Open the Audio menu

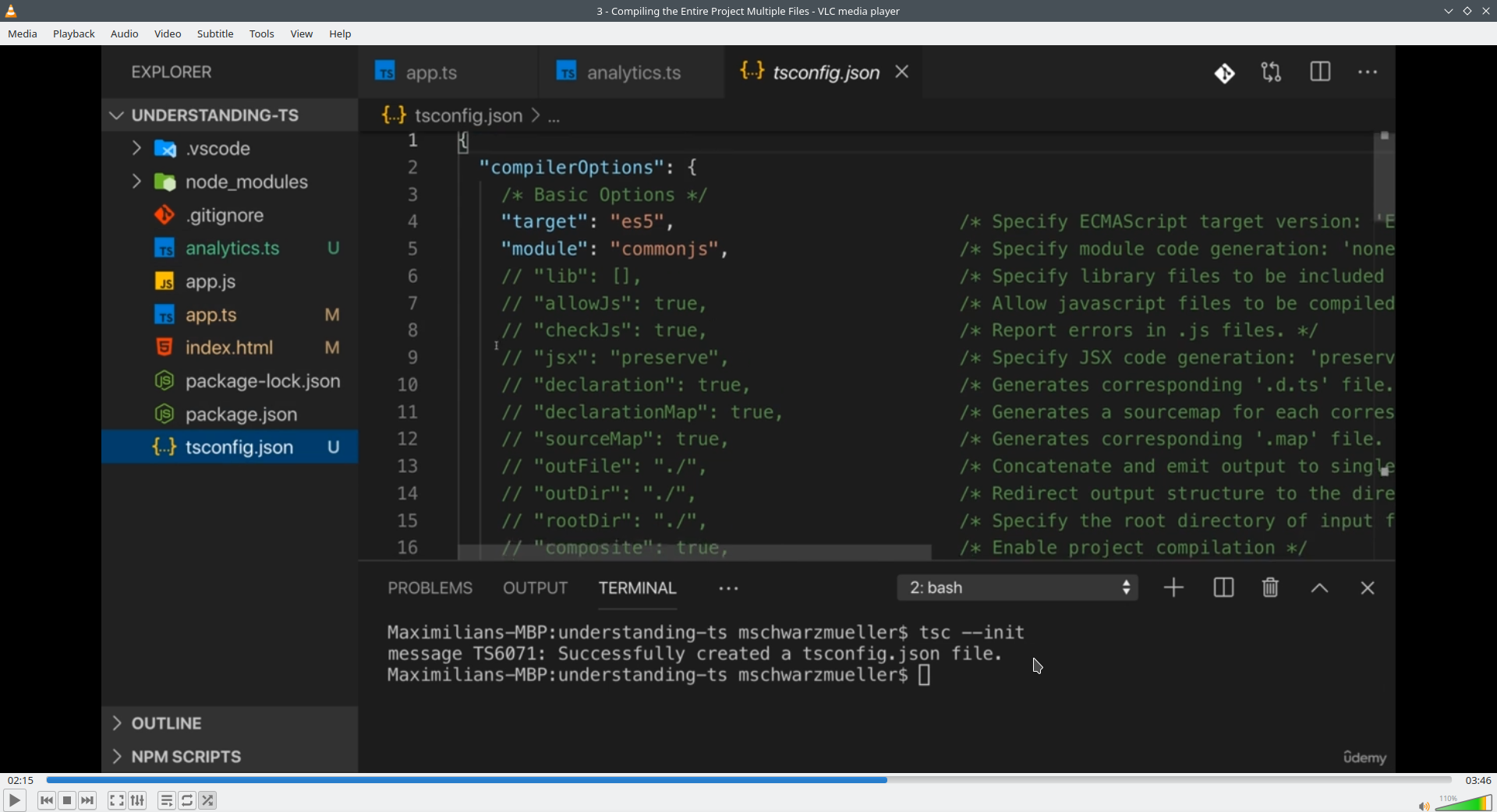click(x=125, y=34)
